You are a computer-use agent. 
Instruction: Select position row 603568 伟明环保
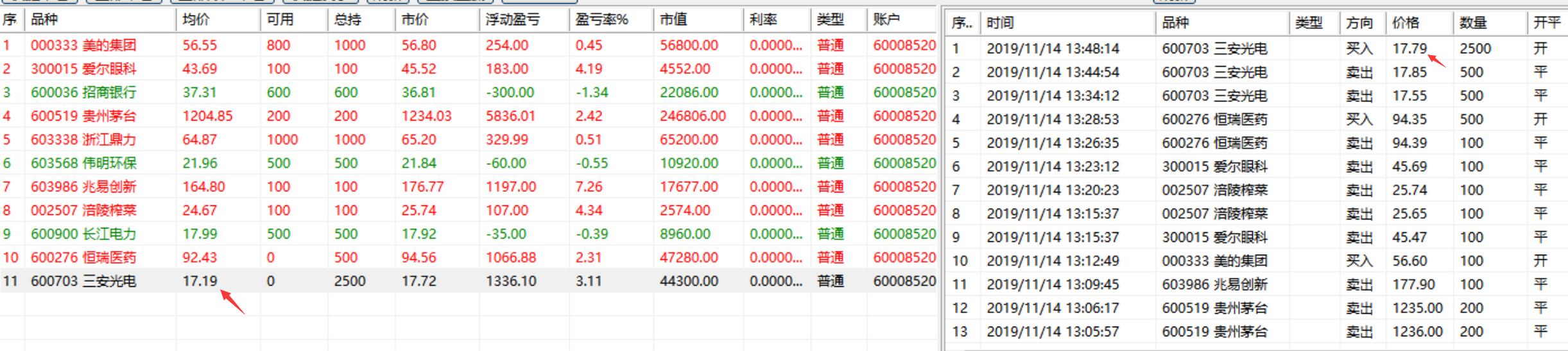469,163
